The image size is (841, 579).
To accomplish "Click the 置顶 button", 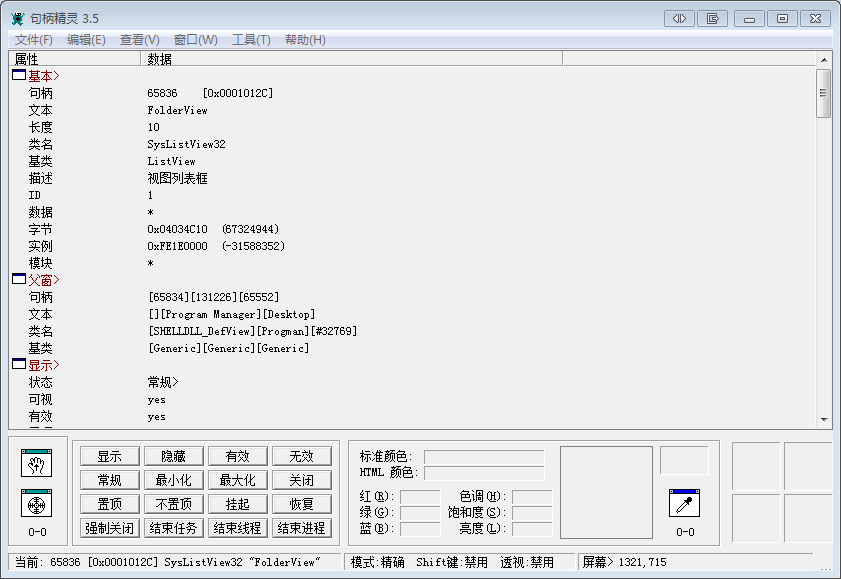I will pyautogui.click(x=110, y=504).
